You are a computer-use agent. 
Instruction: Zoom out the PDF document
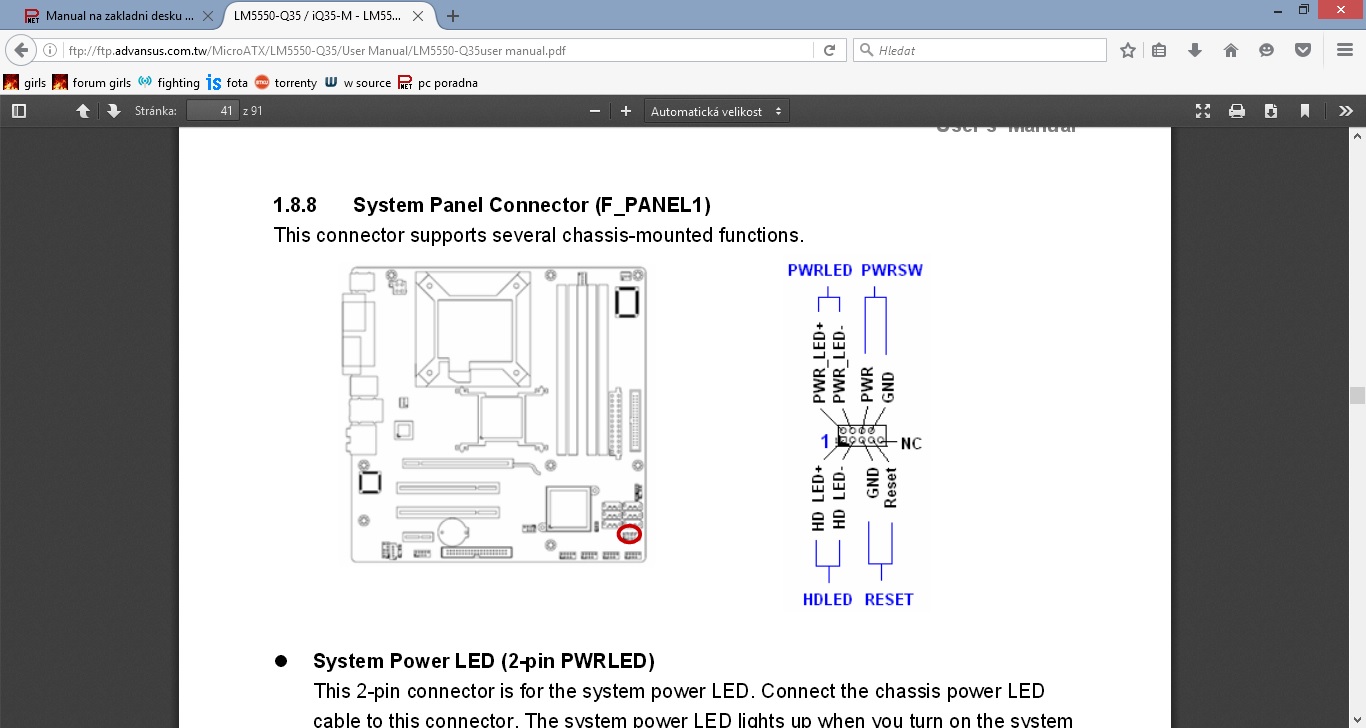tap(595, 111)
